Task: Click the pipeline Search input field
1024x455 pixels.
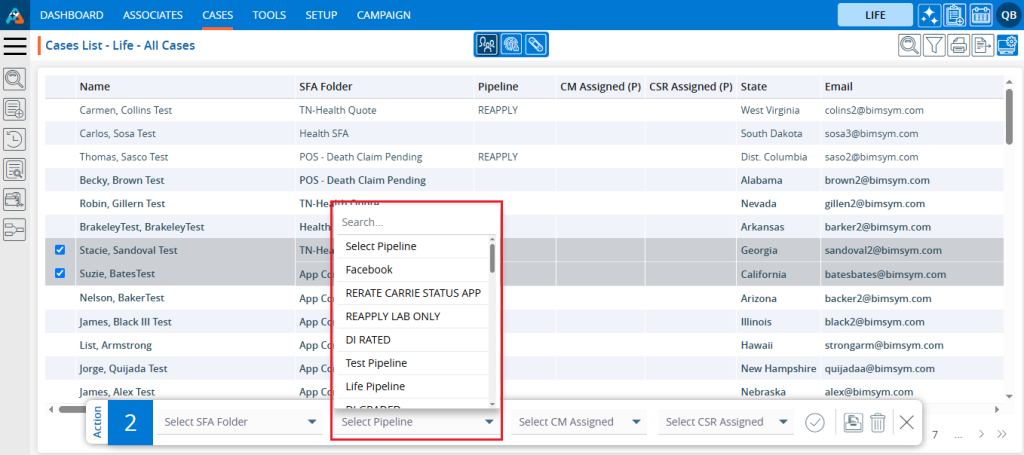Action: 415,222
